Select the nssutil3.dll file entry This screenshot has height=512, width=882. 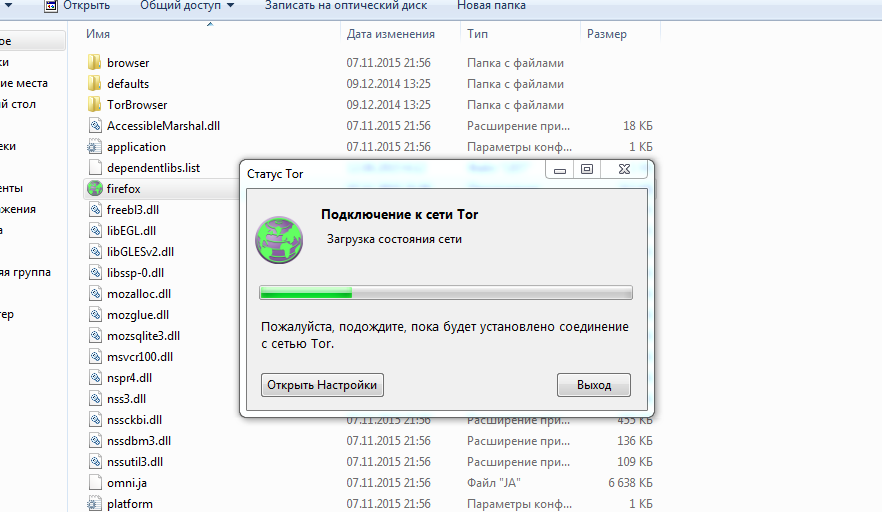(x=135, y=462)
